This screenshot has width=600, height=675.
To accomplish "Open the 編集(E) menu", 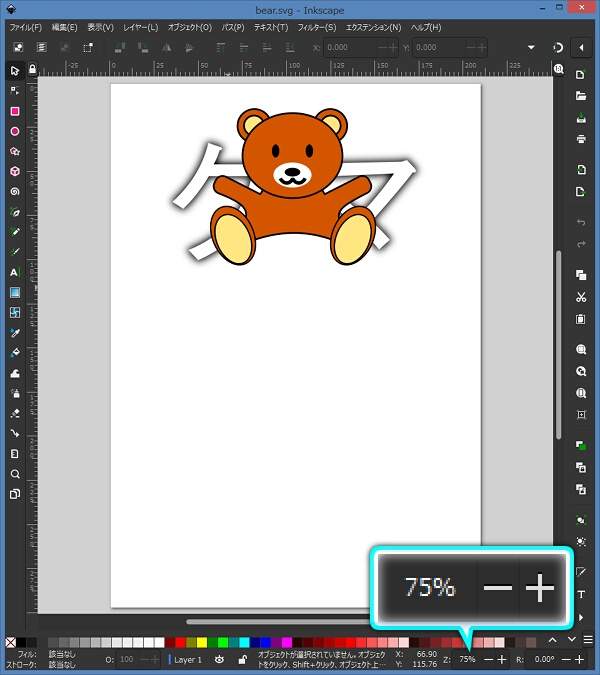I will click(x=64, y=27).
